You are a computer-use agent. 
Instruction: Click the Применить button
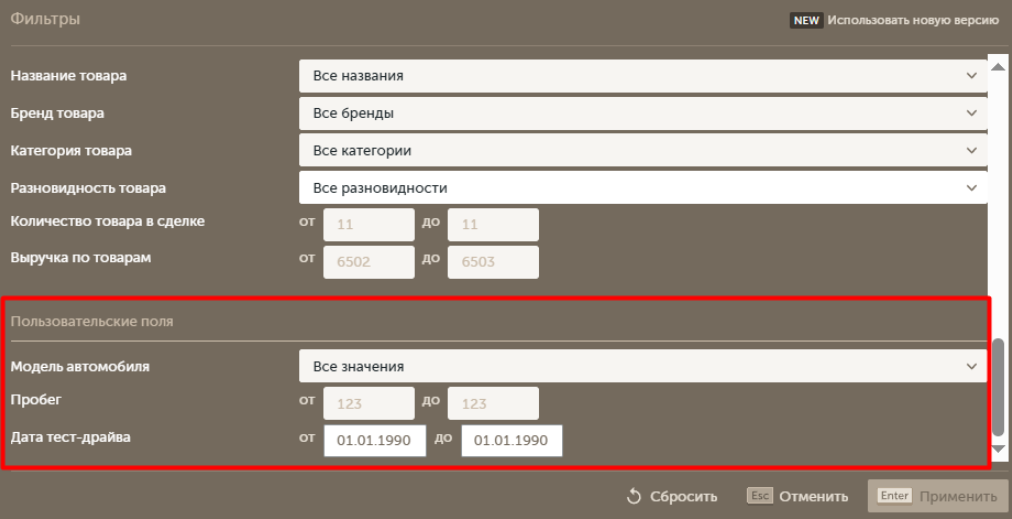point(936,496)
